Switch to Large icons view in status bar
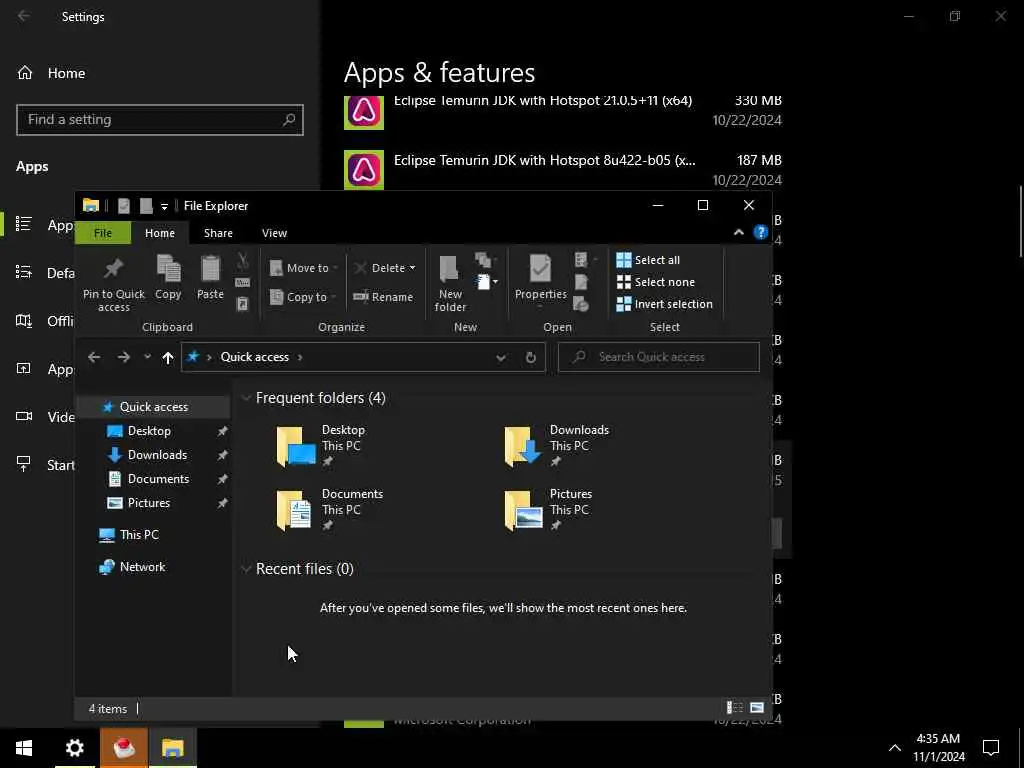The width and height of the screenshot is (1024, 768). 757,708
